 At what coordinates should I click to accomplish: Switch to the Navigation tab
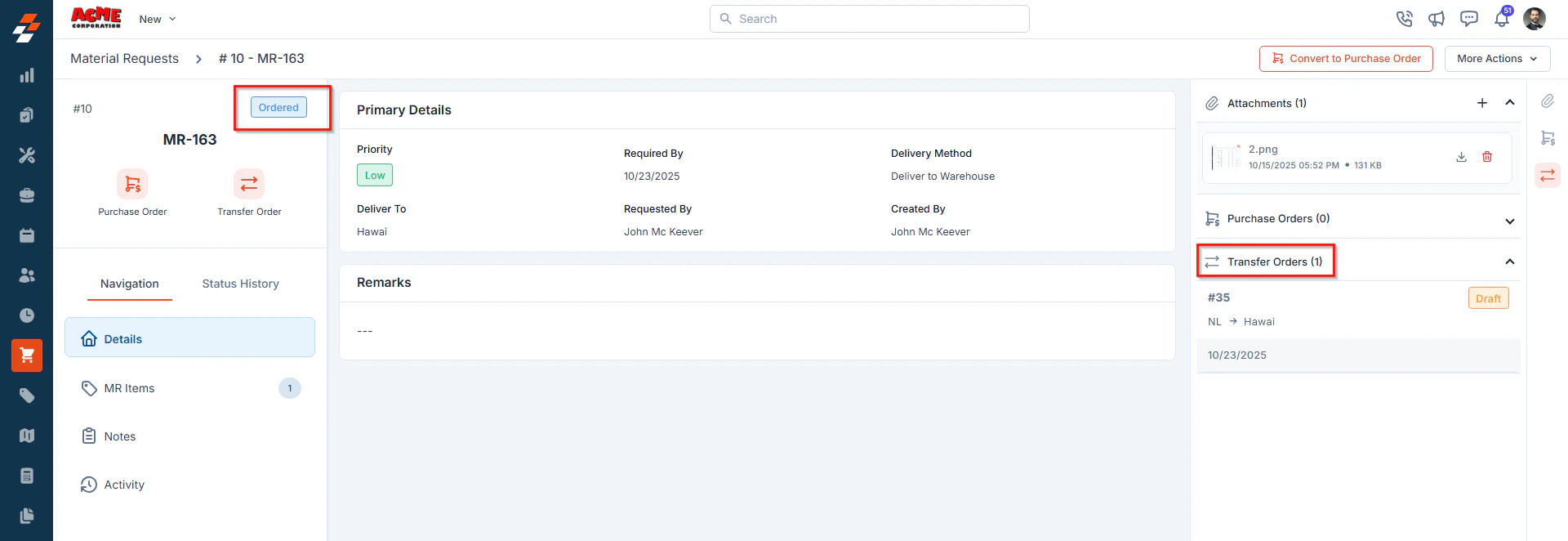130,284
